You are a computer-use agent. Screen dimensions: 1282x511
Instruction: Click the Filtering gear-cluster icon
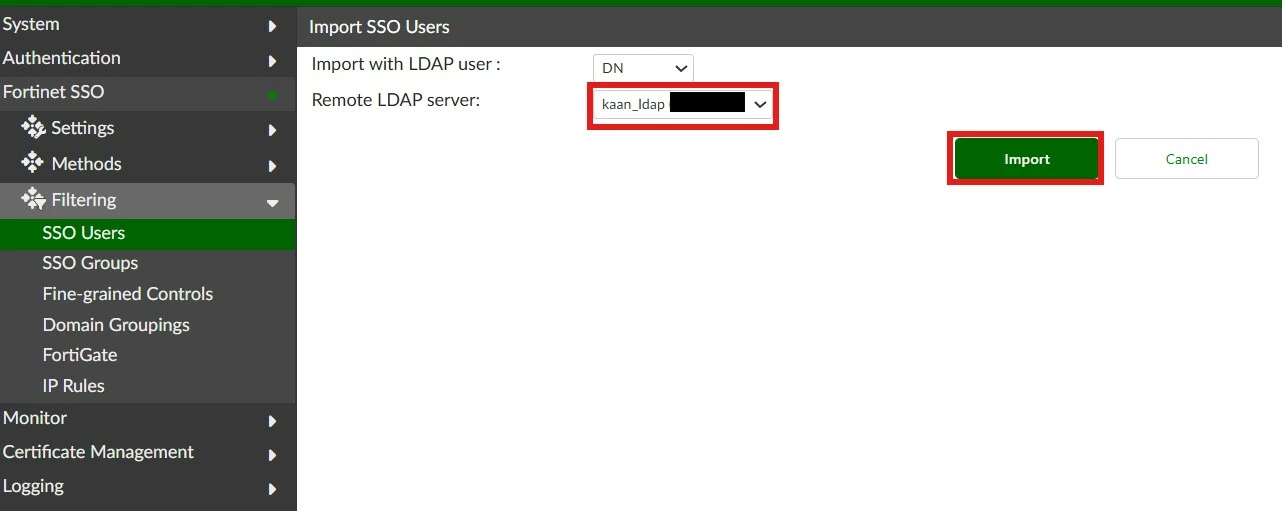click(x=34, y=199)
